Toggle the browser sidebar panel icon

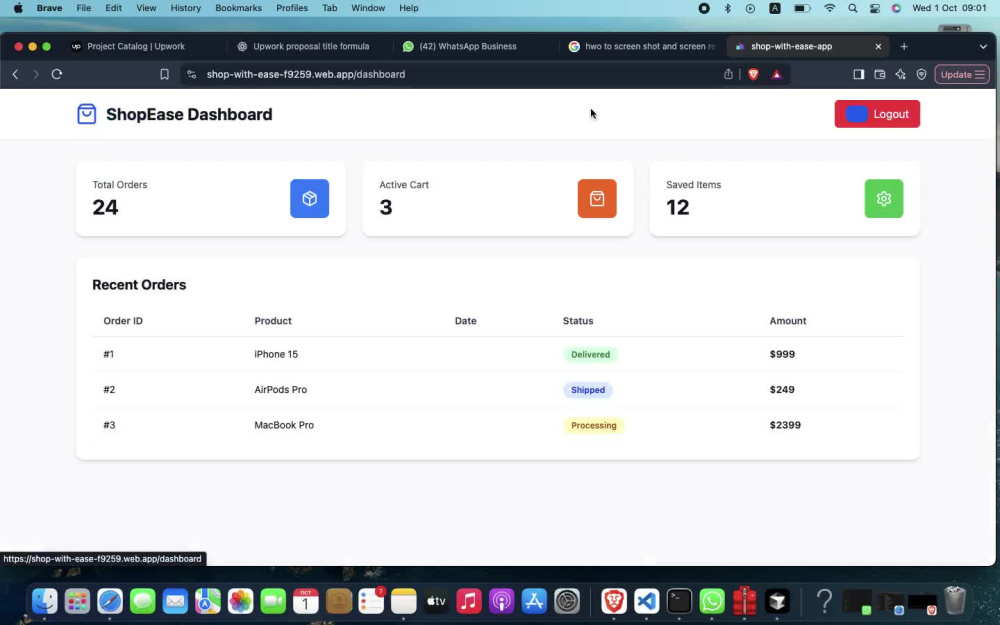click(858, 74)
